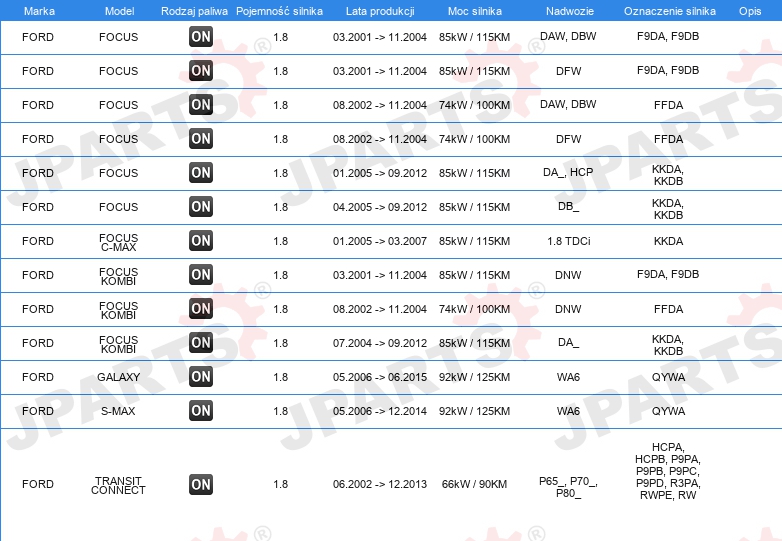Image resolution: width=782 pixels, height=541 pixels.
Task: Click the P65_, P70_, P80_ body cell
Action: [569, 487]
